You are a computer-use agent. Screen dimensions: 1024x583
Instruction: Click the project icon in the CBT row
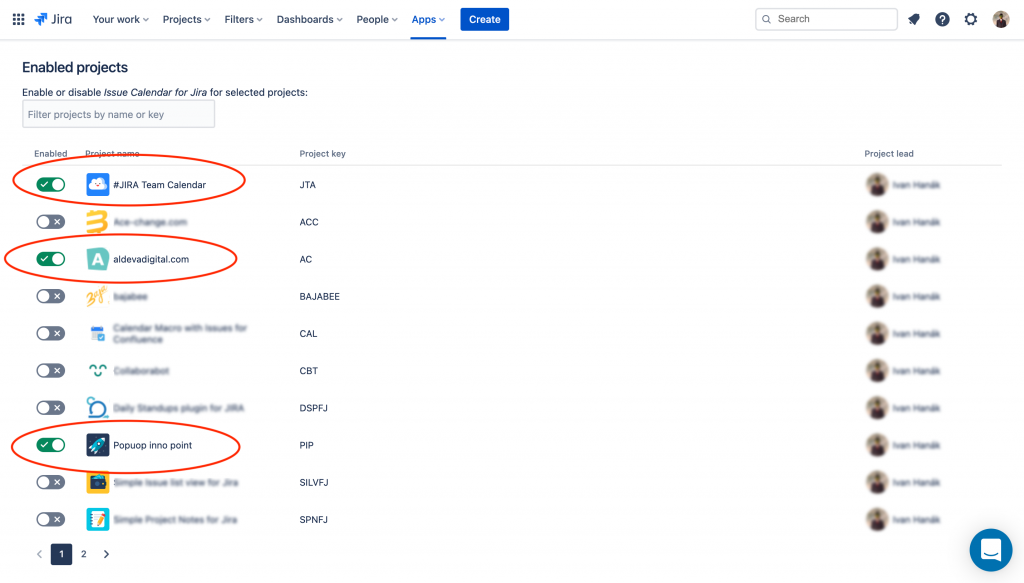[97, 371]
